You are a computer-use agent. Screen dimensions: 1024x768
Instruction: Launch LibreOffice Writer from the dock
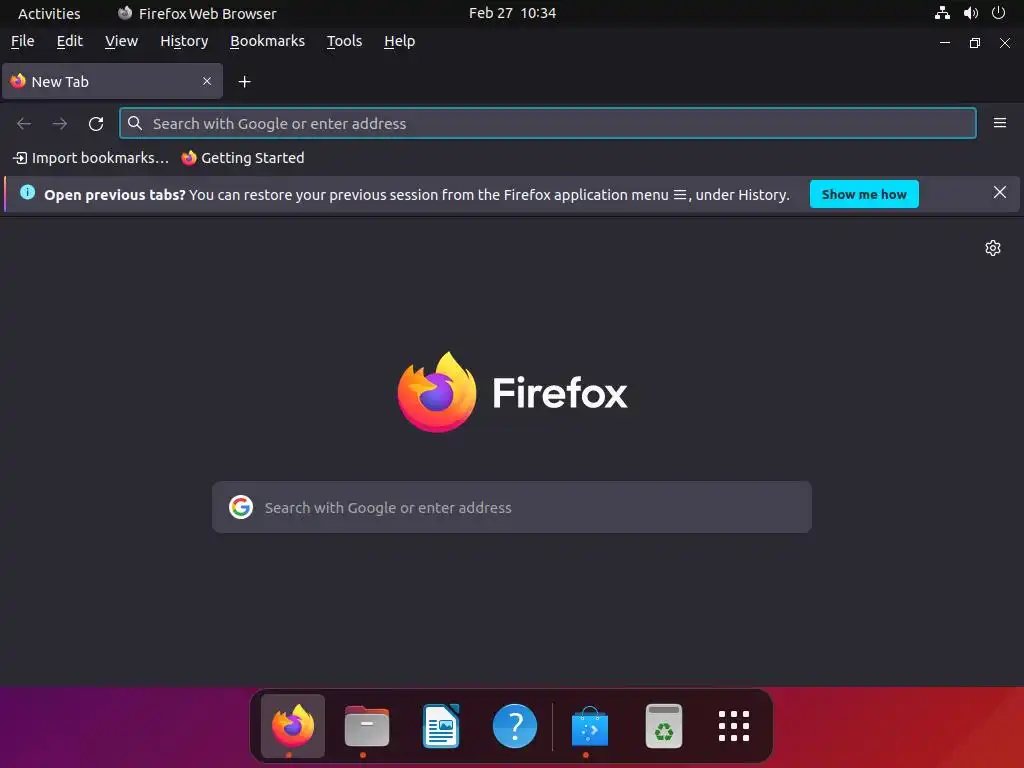(441, 726)
